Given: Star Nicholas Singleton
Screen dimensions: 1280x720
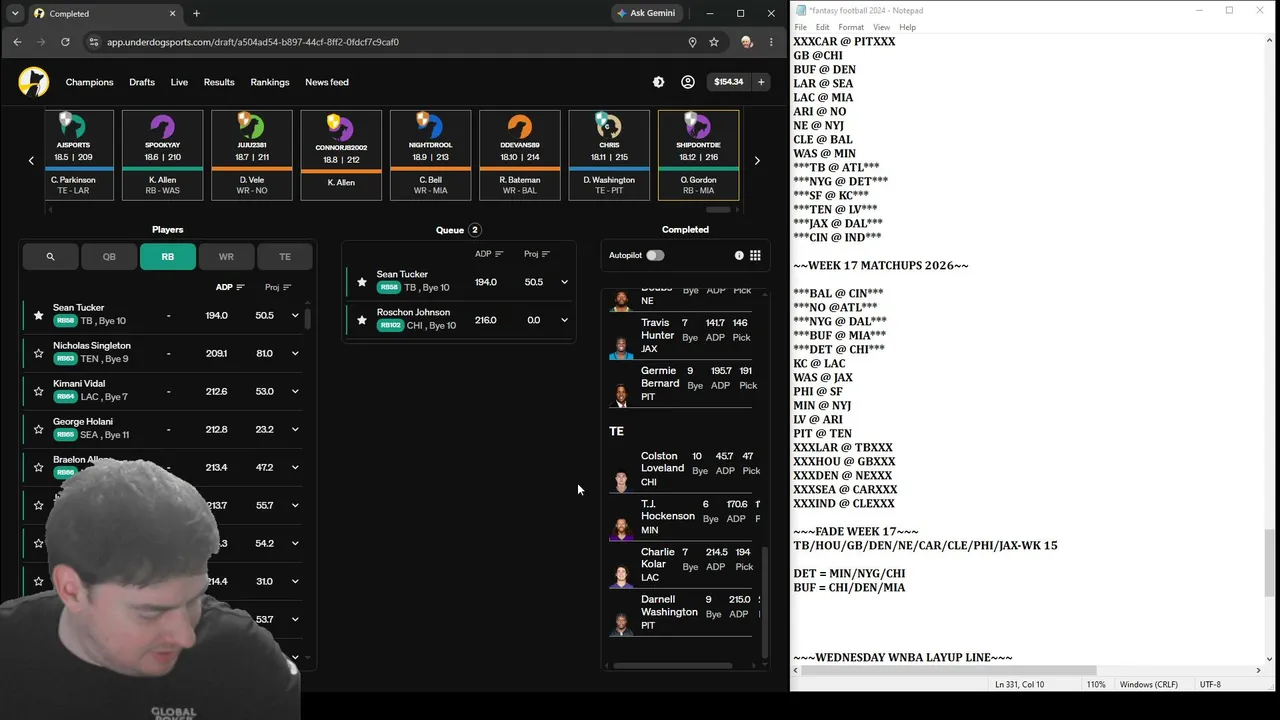Looking at the screenshot, I should (x=38, y=353).
